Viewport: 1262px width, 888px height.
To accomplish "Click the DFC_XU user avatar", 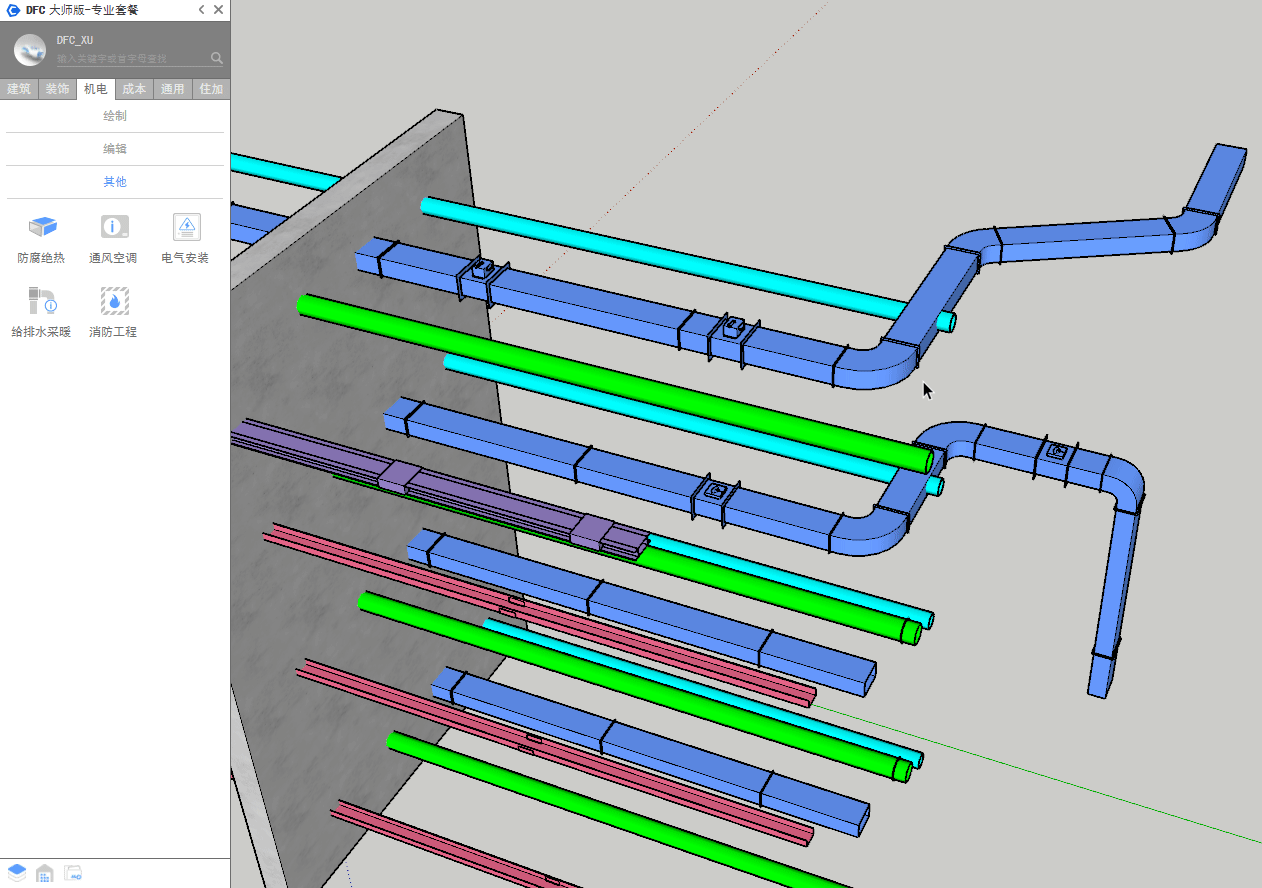I will (x=29, y=50).
